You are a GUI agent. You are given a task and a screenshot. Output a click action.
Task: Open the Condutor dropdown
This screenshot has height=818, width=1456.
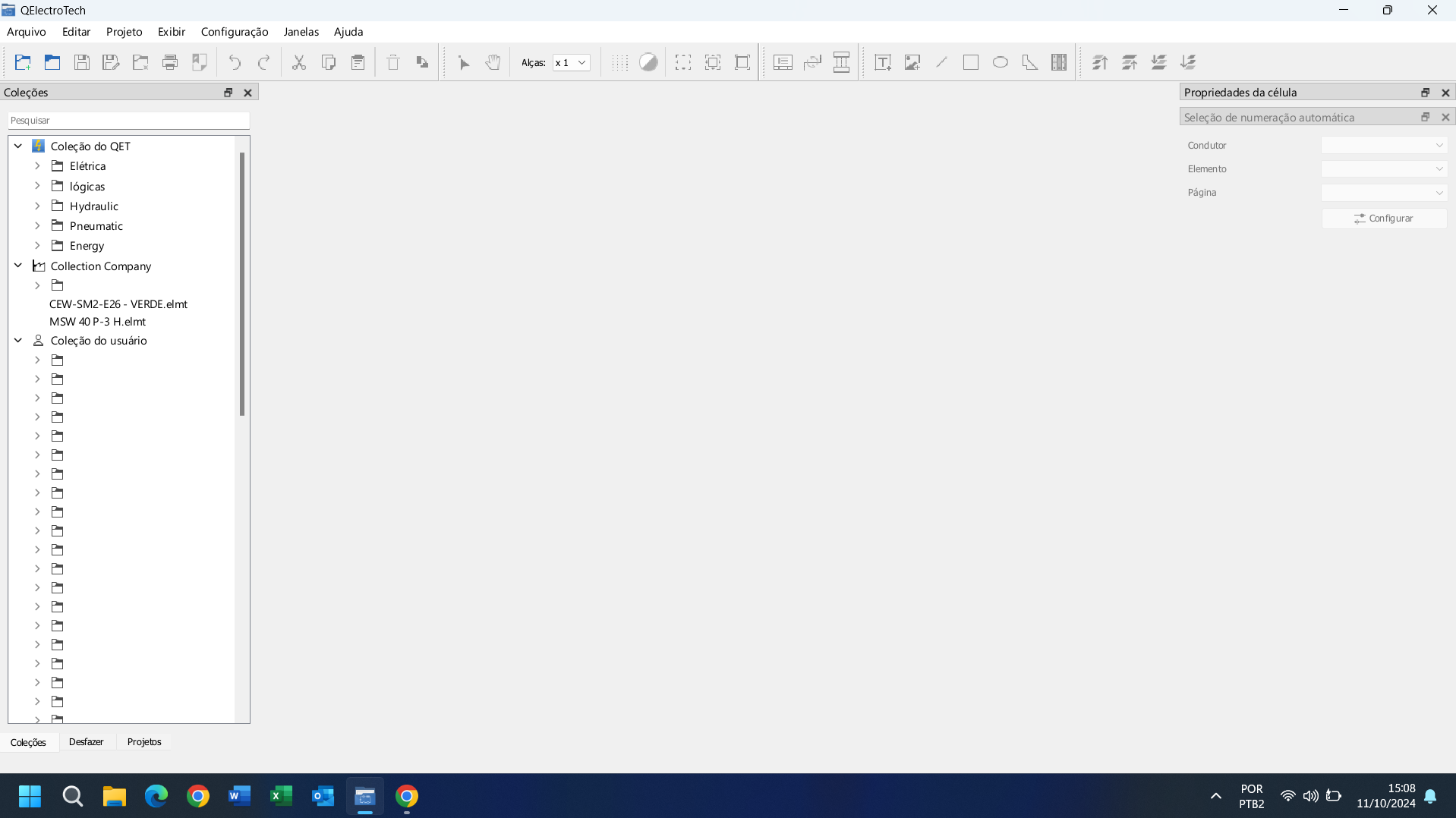(x=1384, y=145)
